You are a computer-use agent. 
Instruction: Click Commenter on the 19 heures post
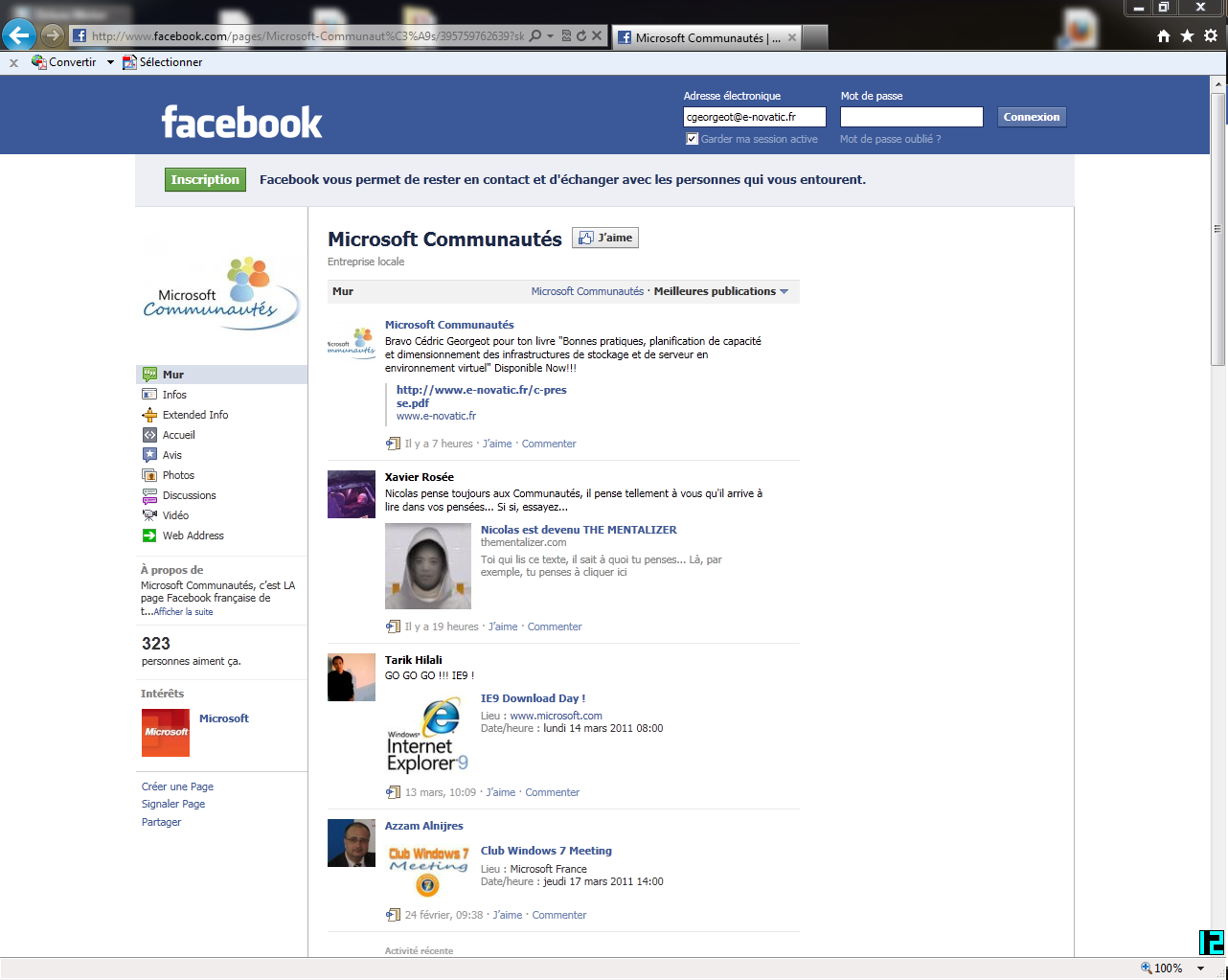tap(555, 627)
